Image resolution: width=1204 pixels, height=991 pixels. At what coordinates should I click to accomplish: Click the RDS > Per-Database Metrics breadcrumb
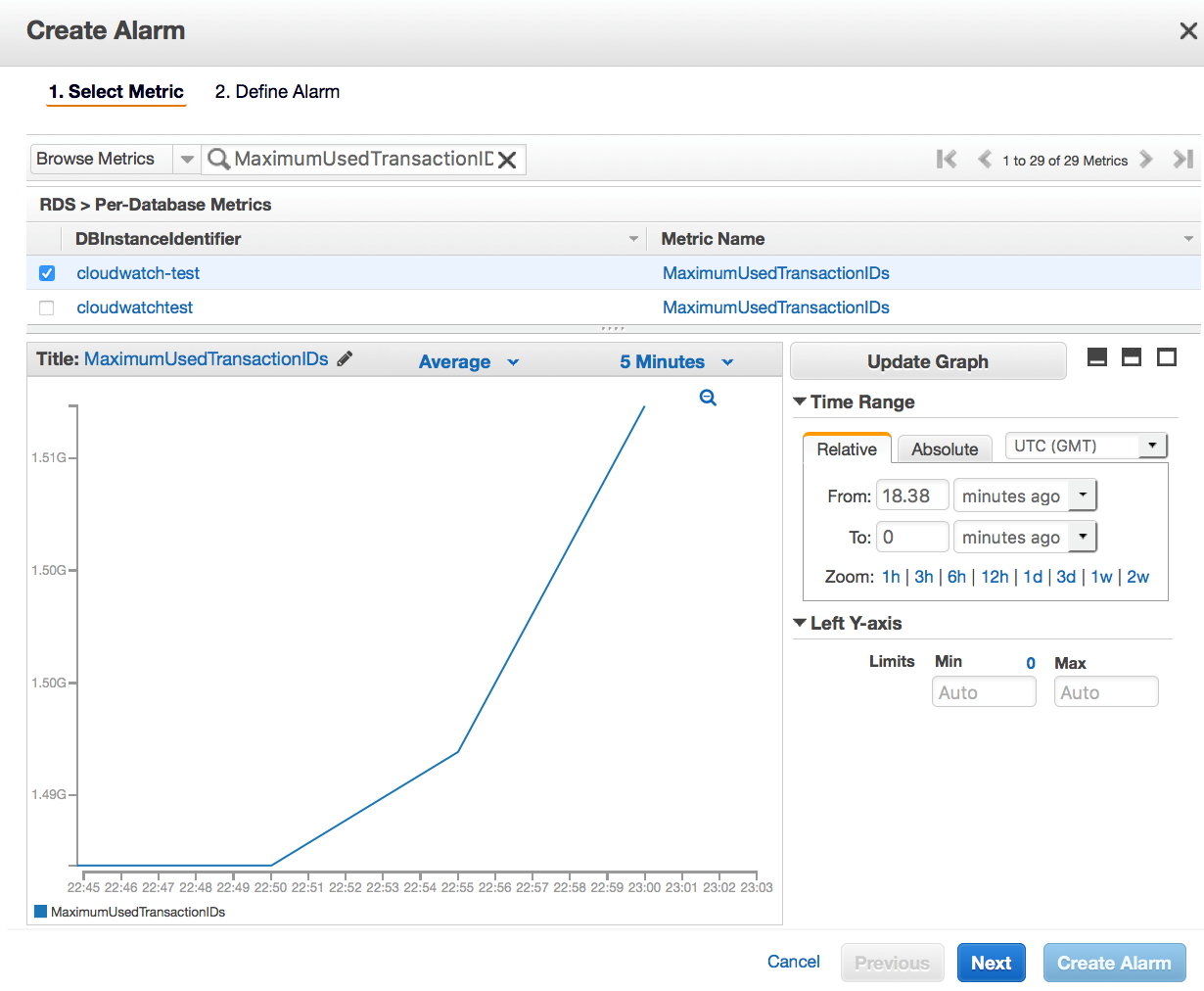[x=156, y=205]
